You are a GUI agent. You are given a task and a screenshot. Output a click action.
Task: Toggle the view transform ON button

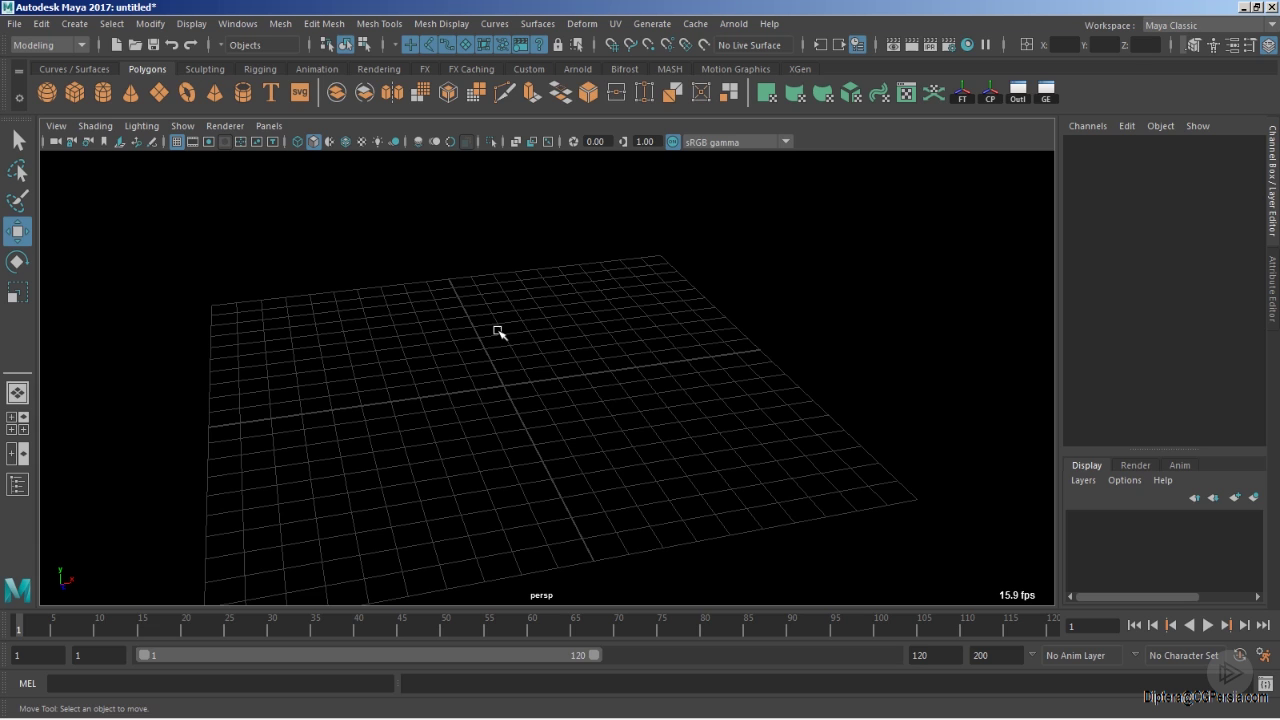pos(673,142)
